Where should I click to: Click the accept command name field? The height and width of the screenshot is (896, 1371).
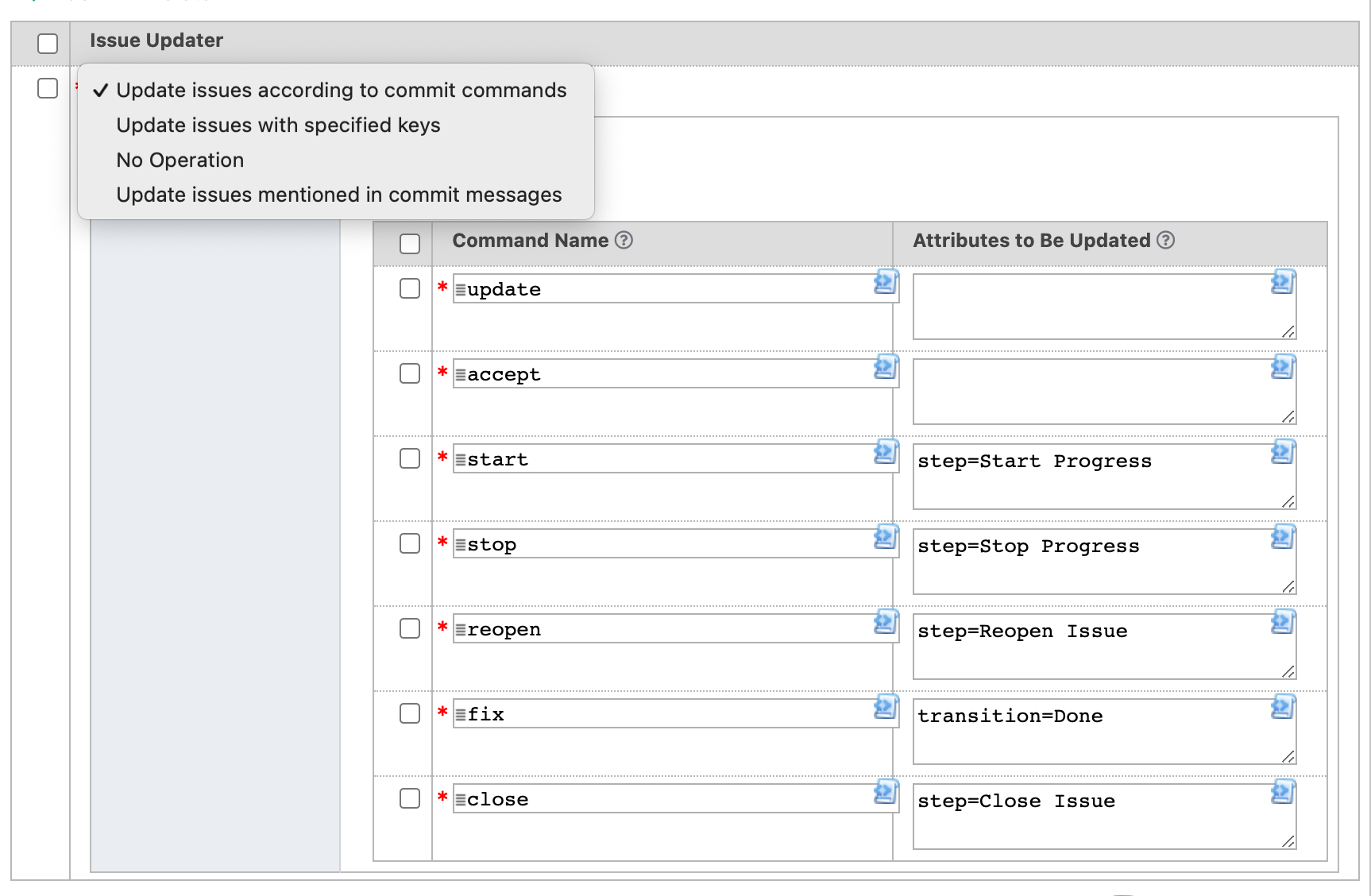coord(675,374)
